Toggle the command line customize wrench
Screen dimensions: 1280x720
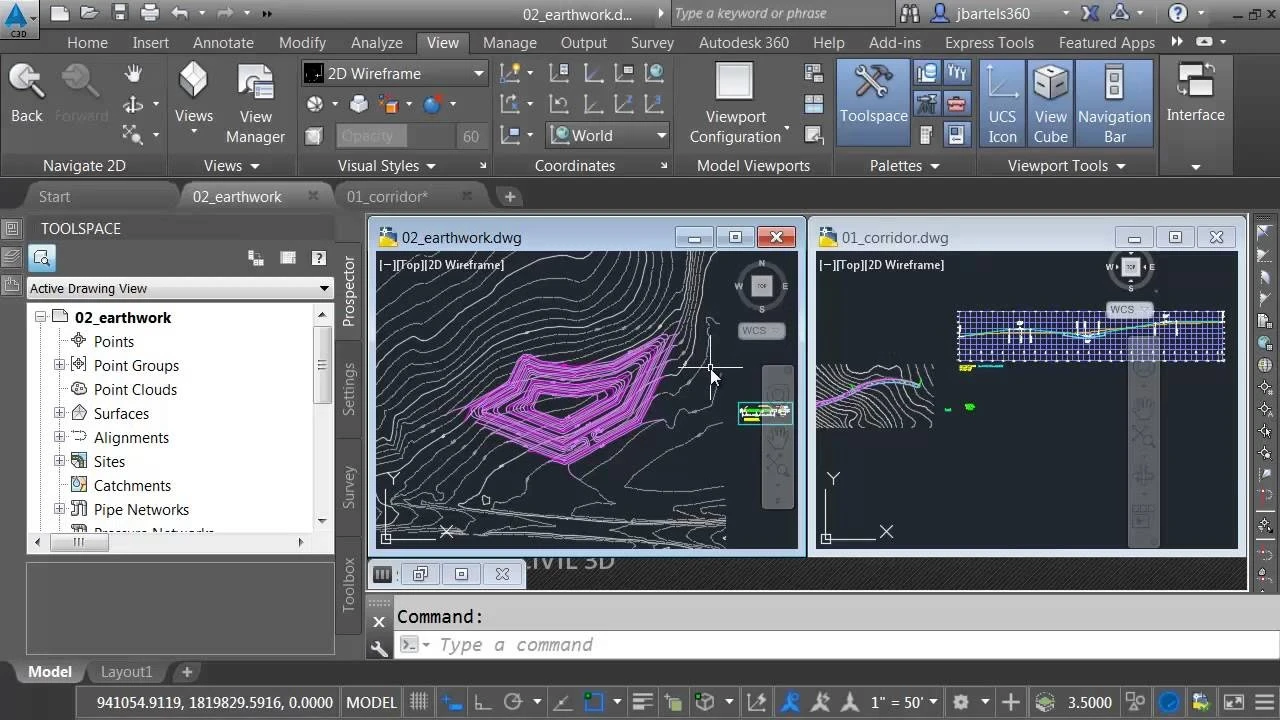tap(379, 648)
